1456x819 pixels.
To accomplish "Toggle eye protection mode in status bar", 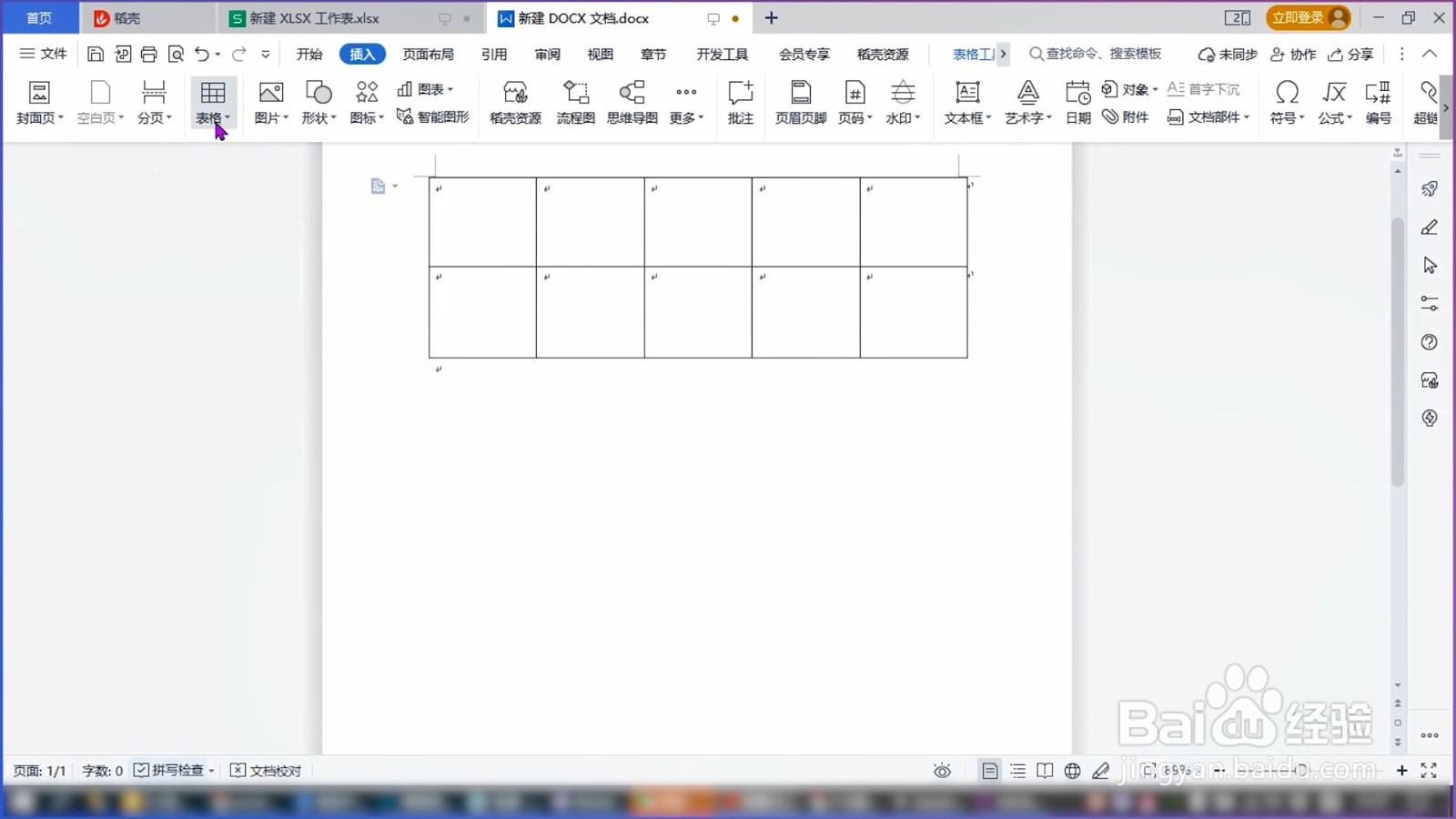I will click(x=942, y=771).
